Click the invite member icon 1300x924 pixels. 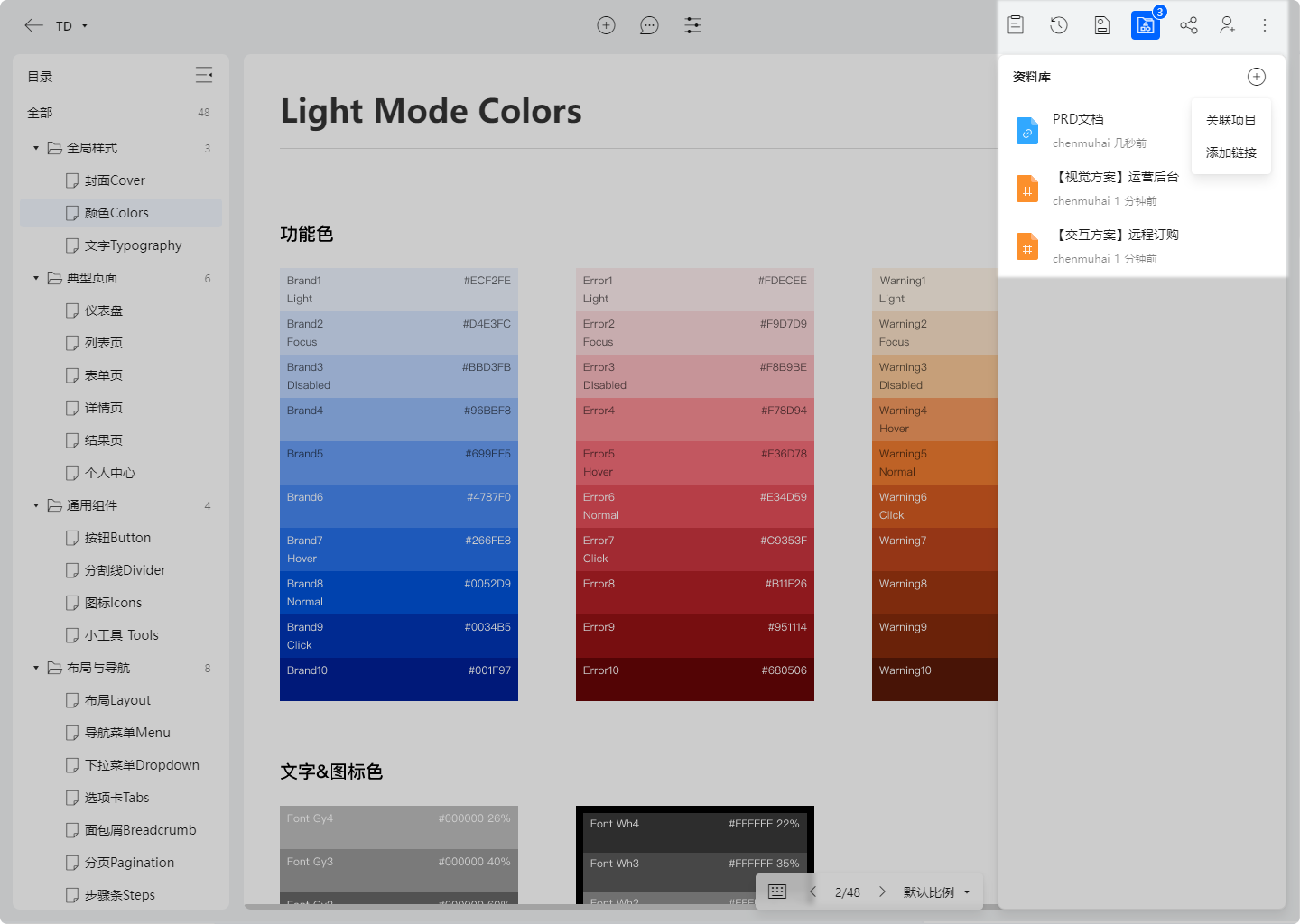coord(1227,25)
